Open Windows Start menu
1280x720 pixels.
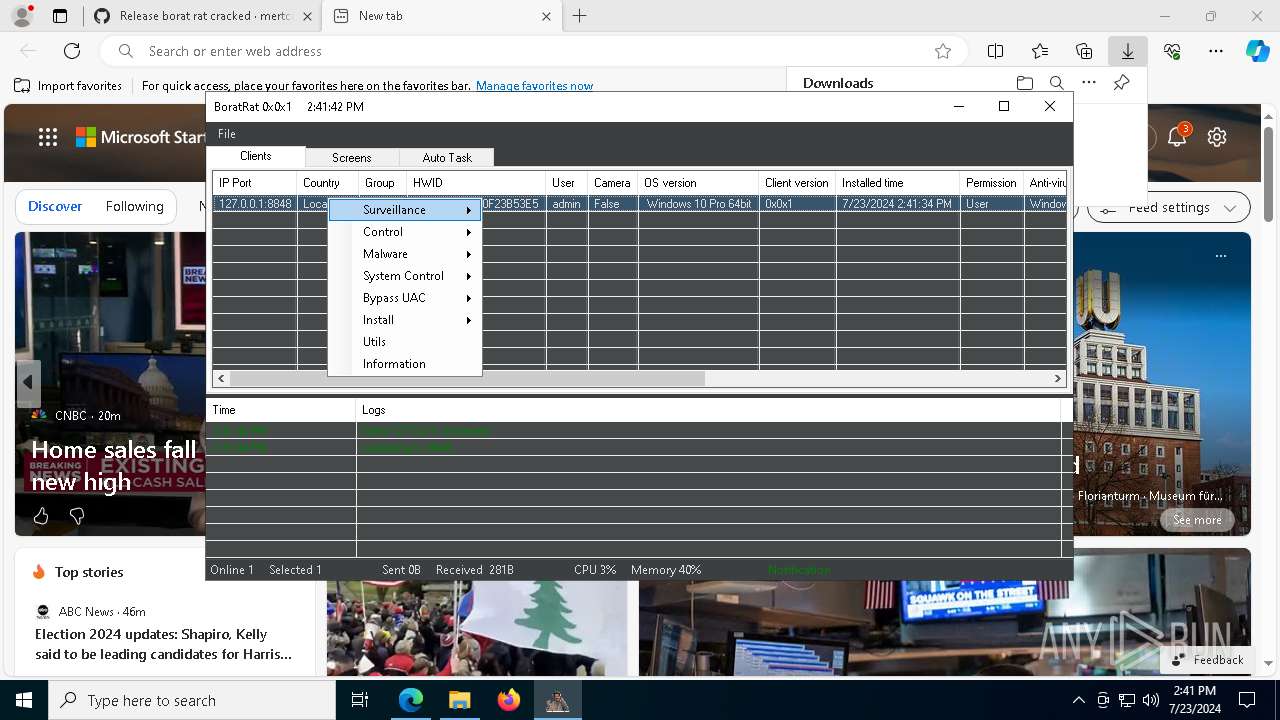[x=24, y=700]
